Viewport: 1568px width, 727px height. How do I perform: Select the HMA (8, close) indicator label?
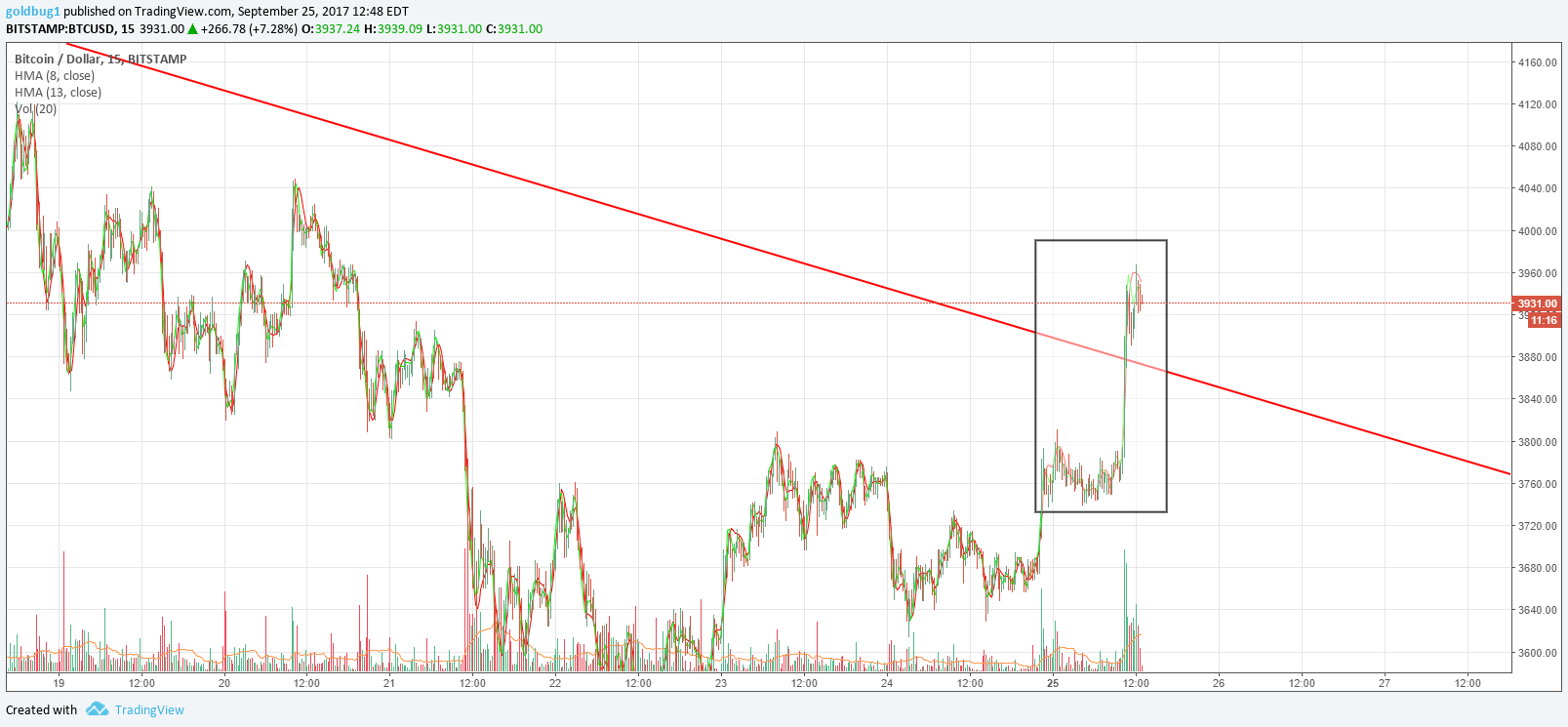coord(55,76)
